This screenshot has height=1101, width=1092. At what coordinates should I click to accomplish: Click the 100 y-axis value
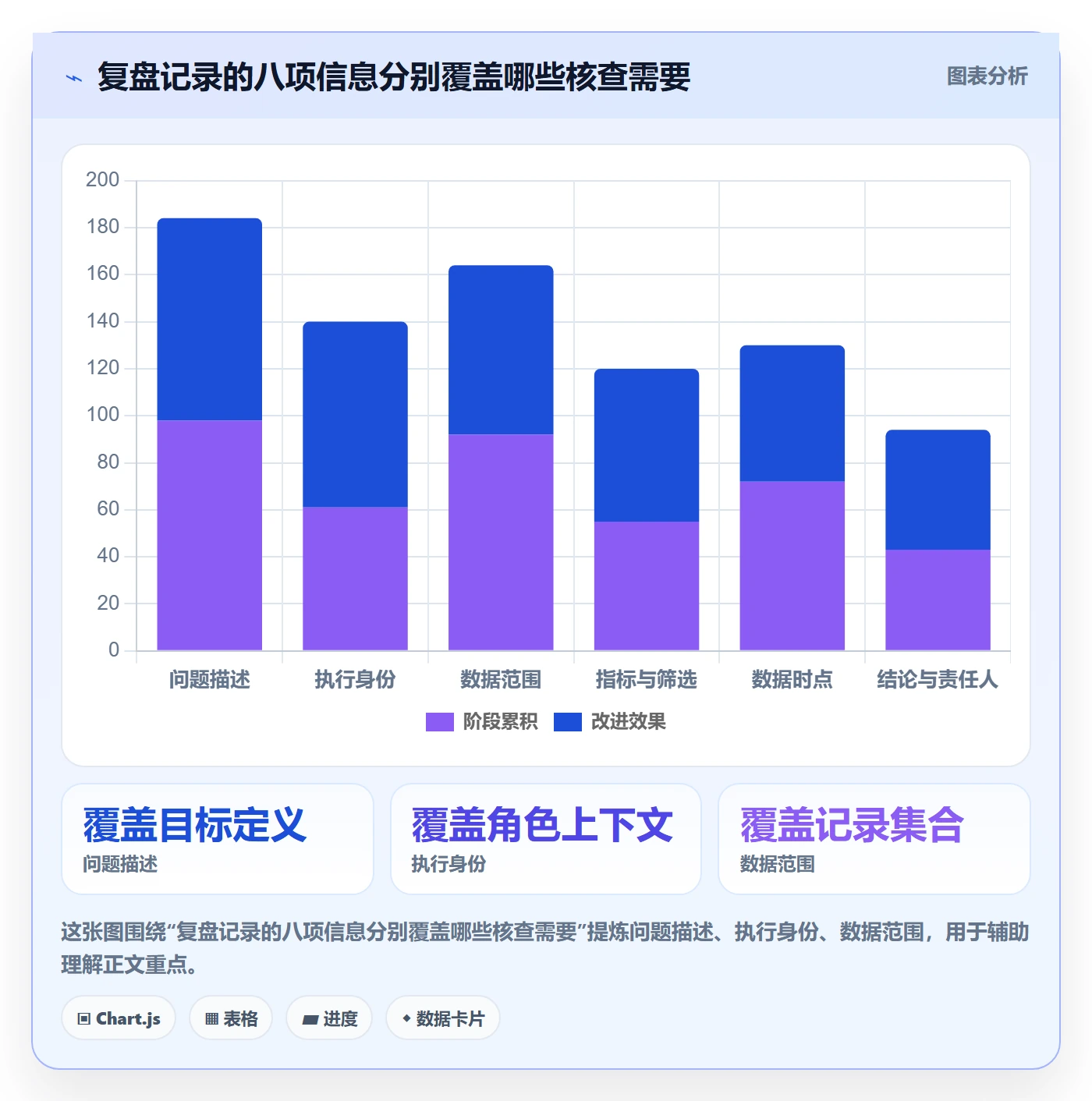(x=102, y=415)
